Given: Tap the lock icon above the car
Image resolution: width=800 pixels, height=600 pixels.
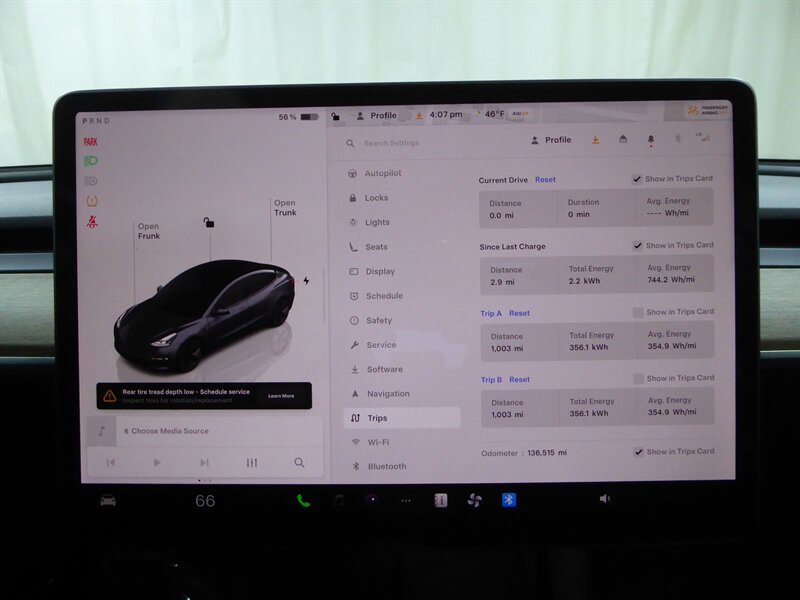Looking at the screenshot, I should (x=209, y=222).
